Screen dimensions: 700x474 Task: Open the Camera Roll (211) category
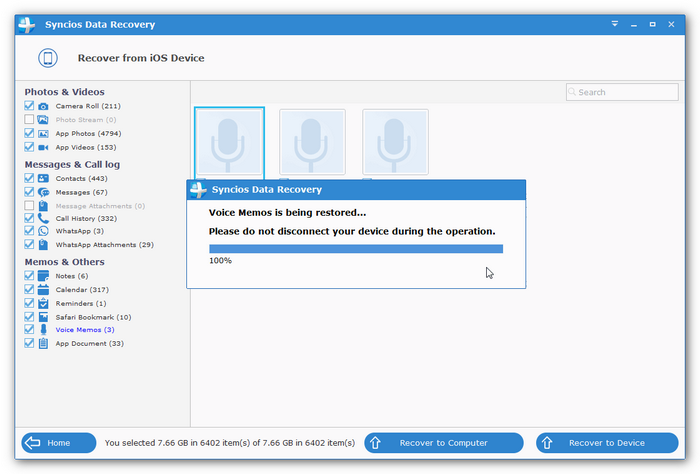point(88,106)
